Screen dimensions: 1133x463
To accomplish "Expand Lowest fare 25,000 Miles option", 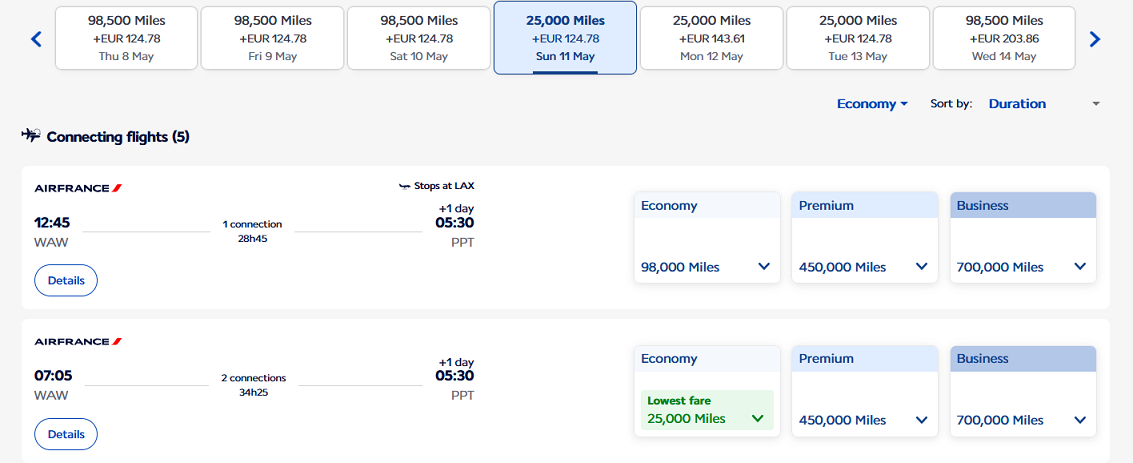I will click(x=707, y=410).
